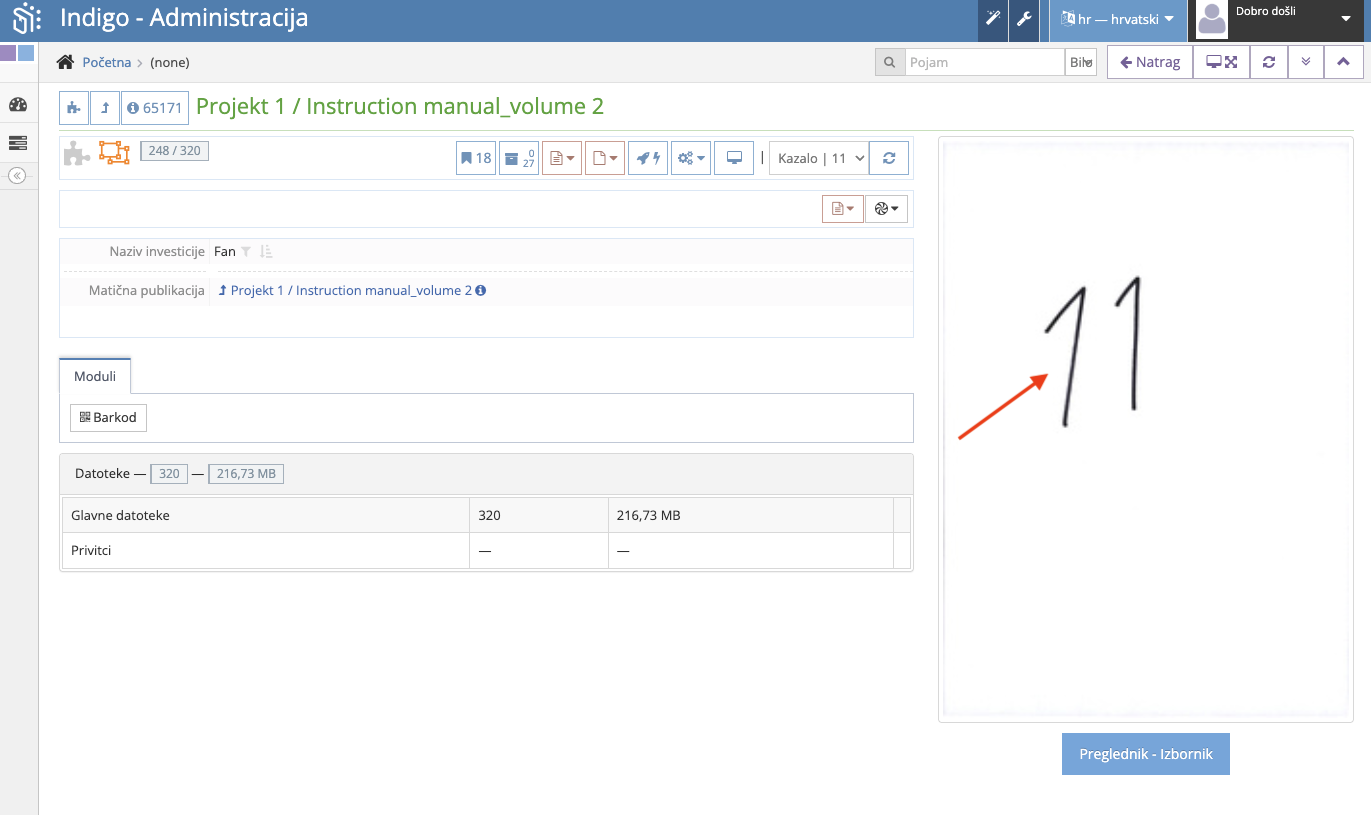Click the blue color square in sidebar
Image resolution: width=1371 pixels, height=815 pixels.
(26, 53)
